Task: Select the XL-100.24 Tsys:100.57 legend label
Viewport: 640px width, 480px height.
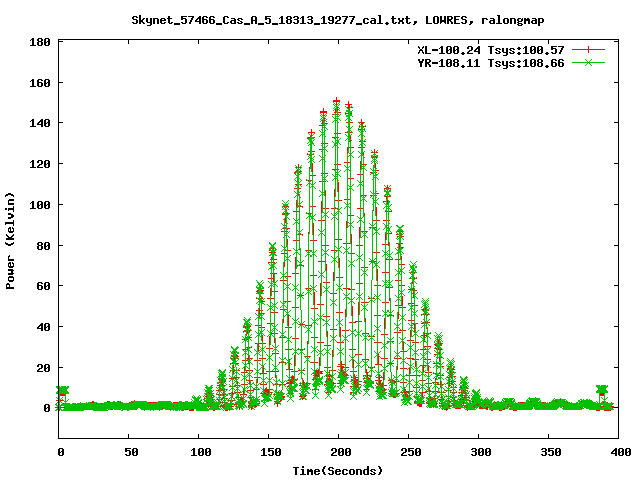Action: coord(491,50)
